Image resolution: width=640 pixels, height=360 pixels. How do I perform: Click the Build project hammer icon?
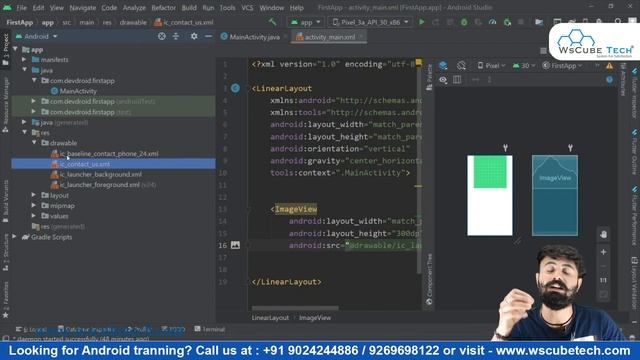click(x=272, y=22)
